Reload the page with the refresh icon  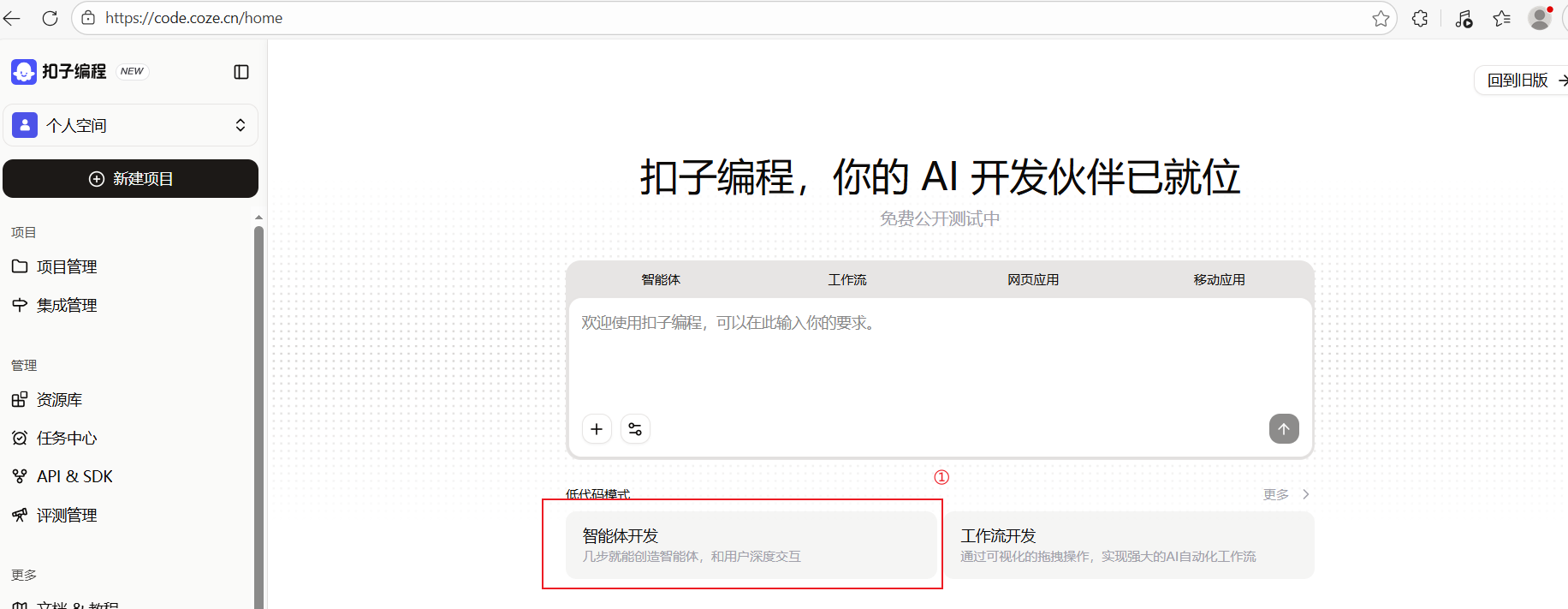tap(50, 18)
